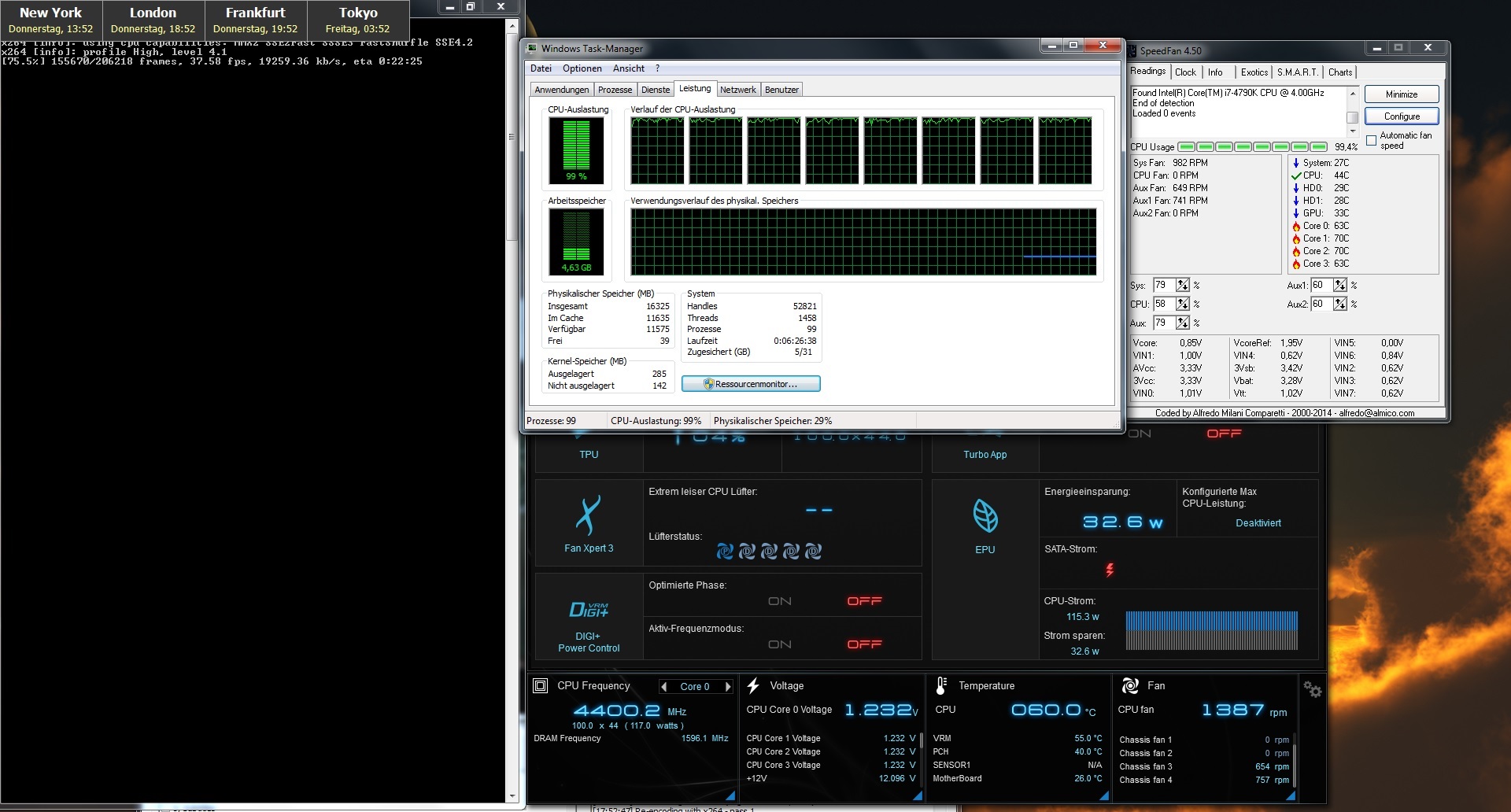Adjust the Aux1 fan speed spinner in SpeedFan
This screenshot has height=812, width=1511.
point(1340,286)
